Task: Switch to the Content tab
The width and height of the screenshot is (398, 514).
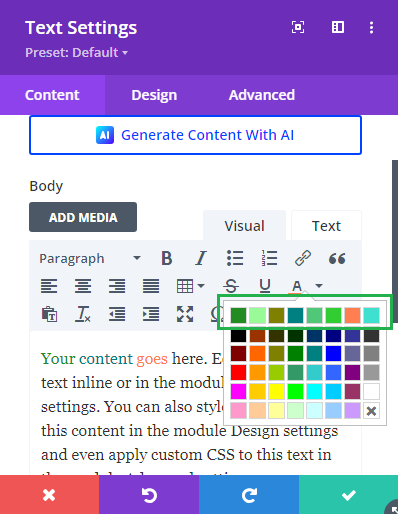Action: pyautogui.click(x=52, y=95)
